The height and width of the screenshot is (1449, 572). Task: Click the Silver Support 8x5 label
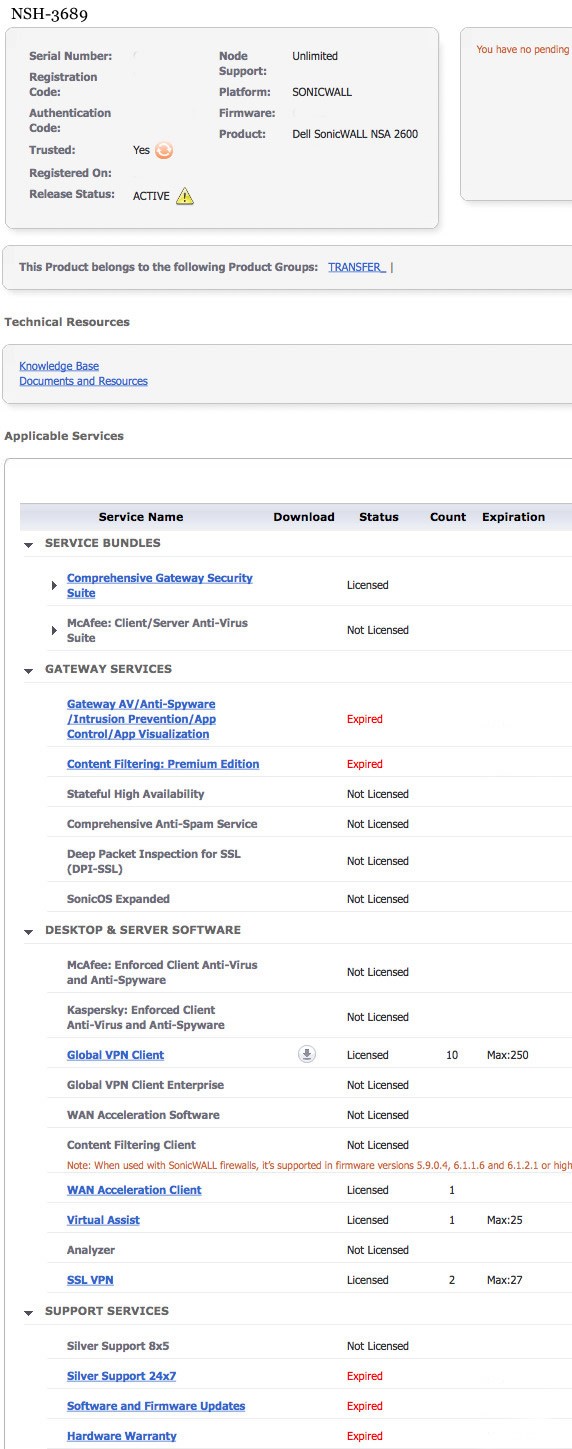118,1346
